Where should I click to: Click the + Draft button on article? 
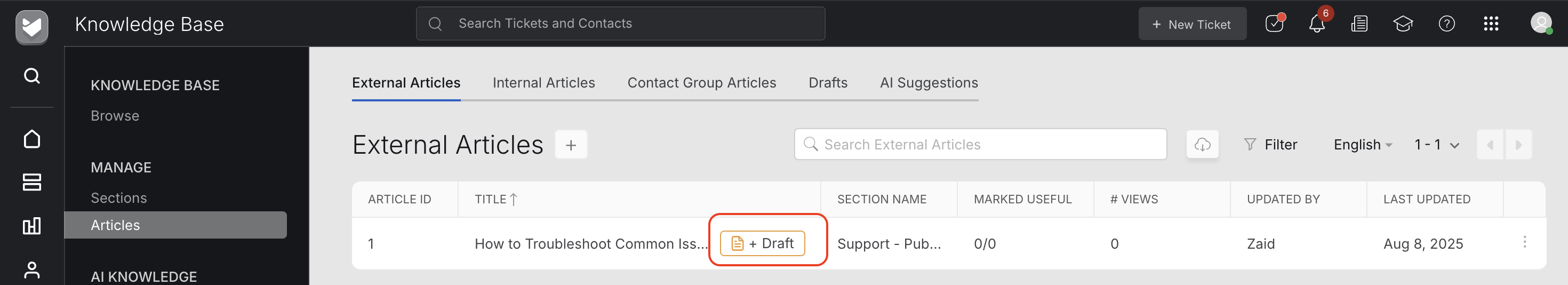pos(762,243)
